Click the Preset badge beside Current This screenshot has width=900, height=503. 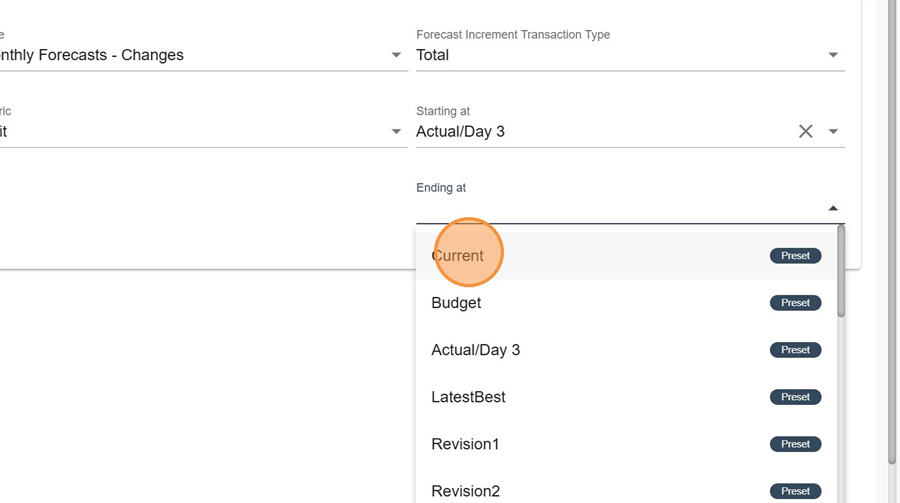(x=795, y=256)
